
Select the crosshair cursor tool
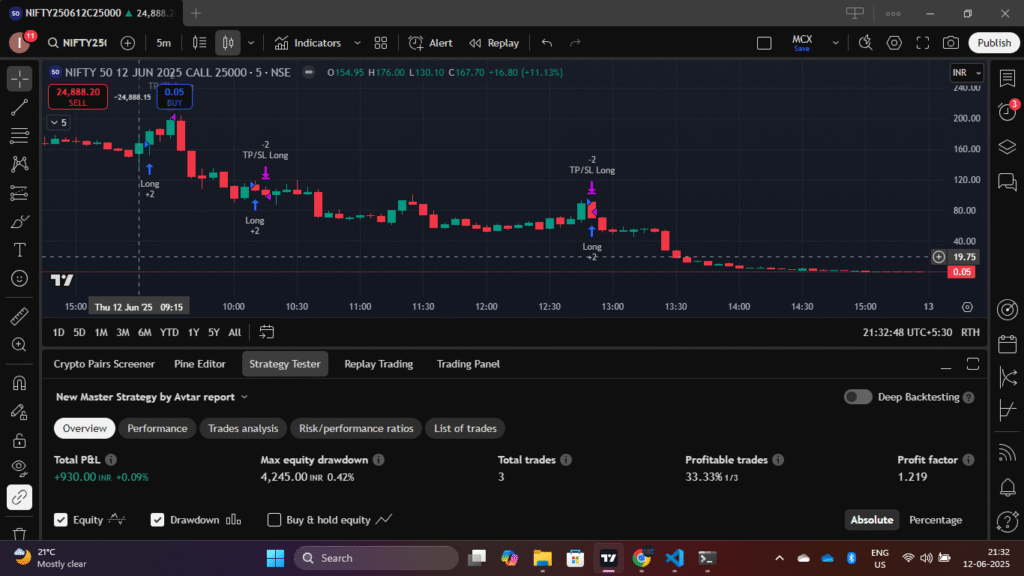pos(20,78)
